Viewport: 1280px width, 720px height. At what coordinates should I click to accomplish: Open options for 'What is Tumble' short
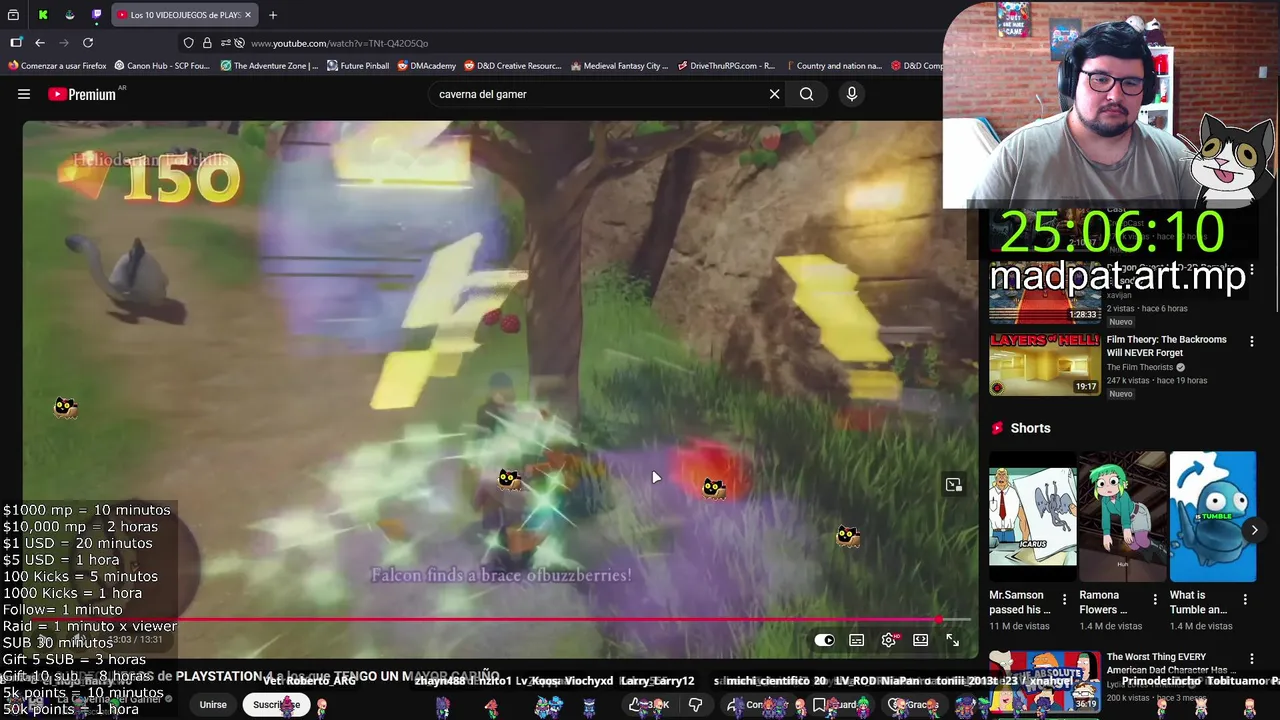pos(1245,600)
